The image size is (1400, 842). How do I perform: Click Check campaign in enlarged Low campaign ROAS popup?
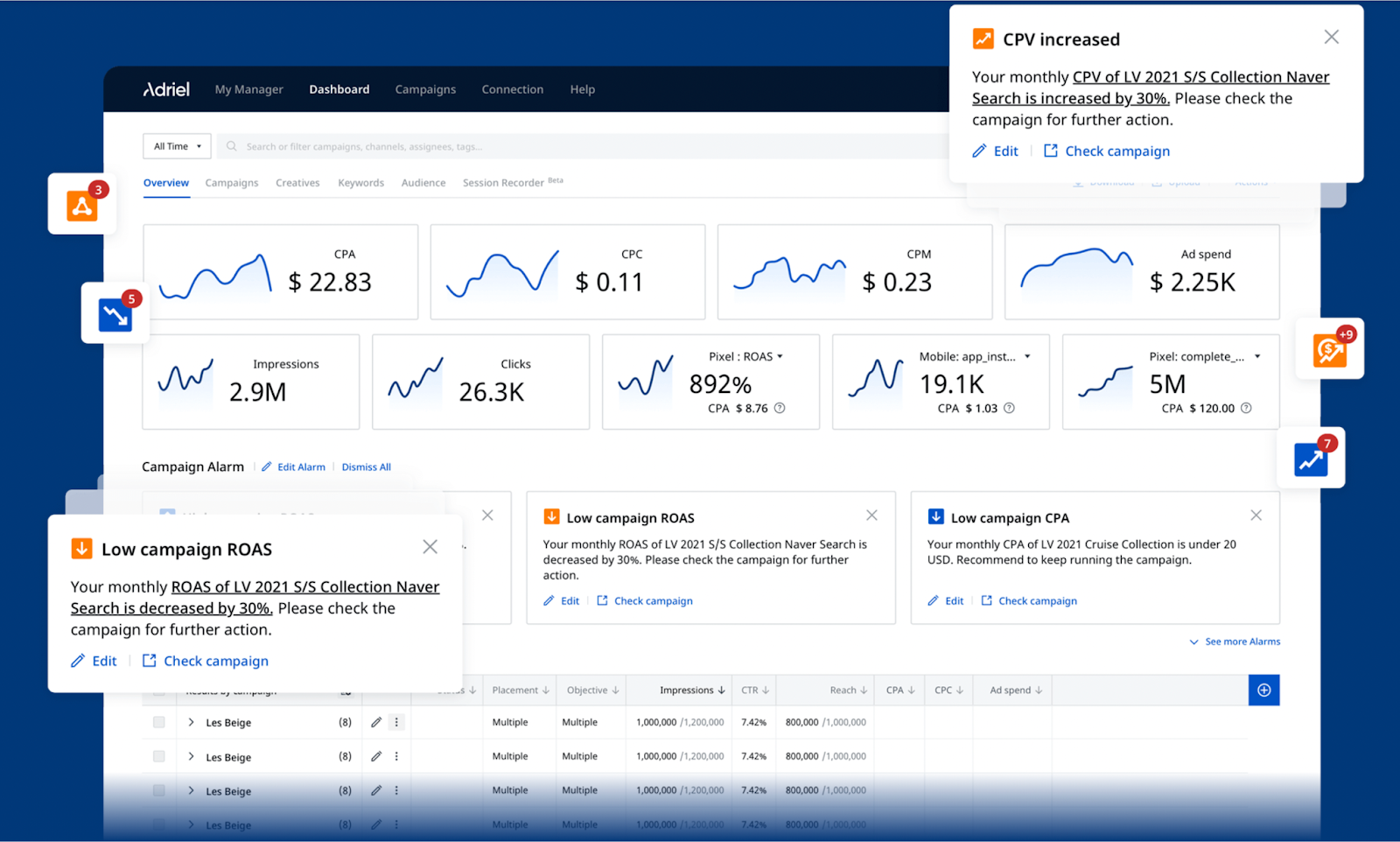pyautogui.click(x=206, y=661)
